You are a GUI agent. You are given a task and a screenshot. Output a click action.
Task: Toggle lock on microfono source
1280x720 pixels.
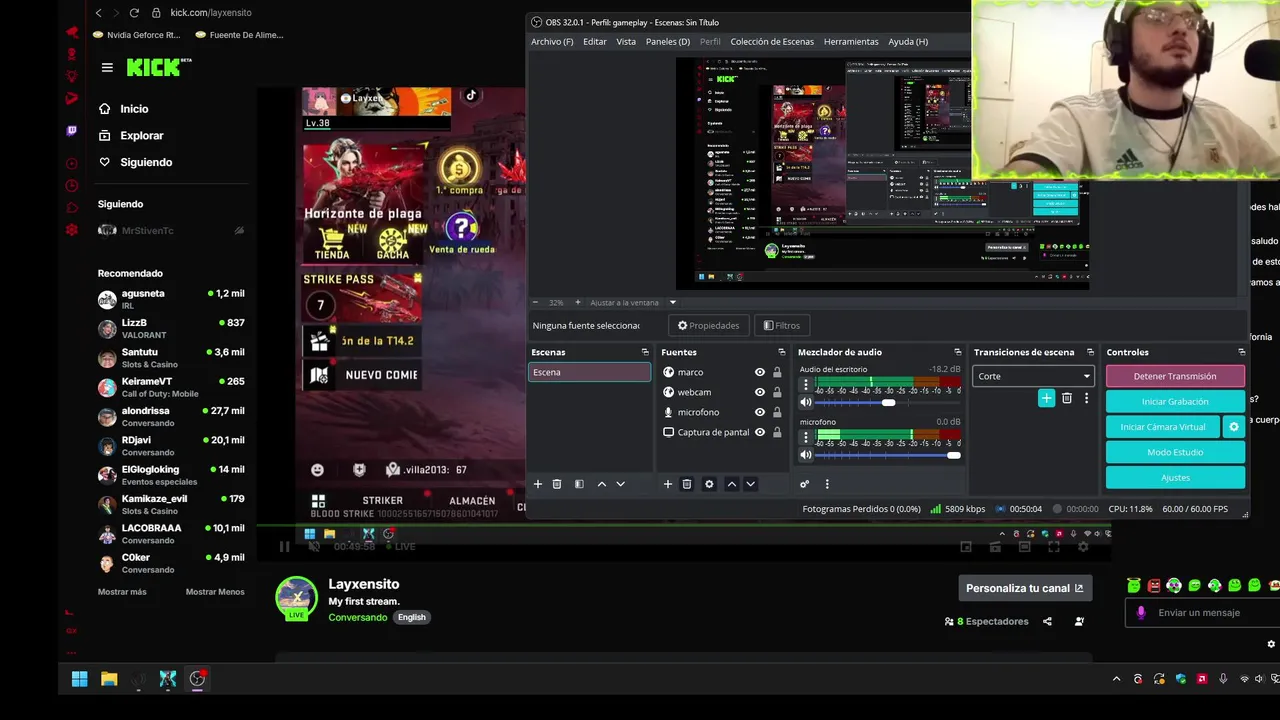tap(777, 412)
